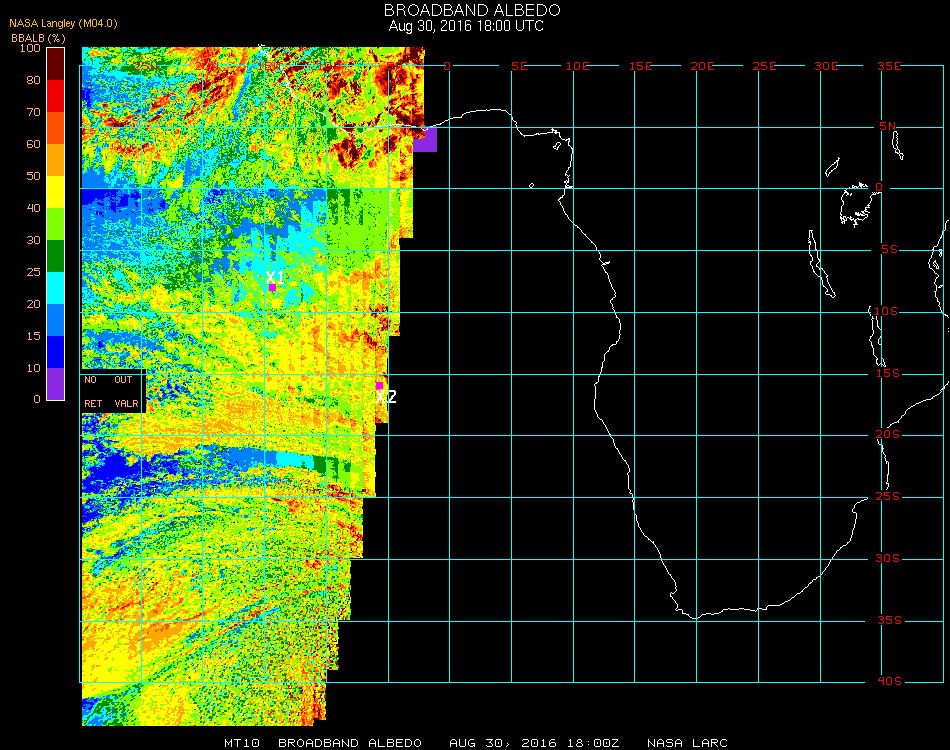Click the legend value 30
The height and width of the screenshot is (750, 950).
coord(33,241)
